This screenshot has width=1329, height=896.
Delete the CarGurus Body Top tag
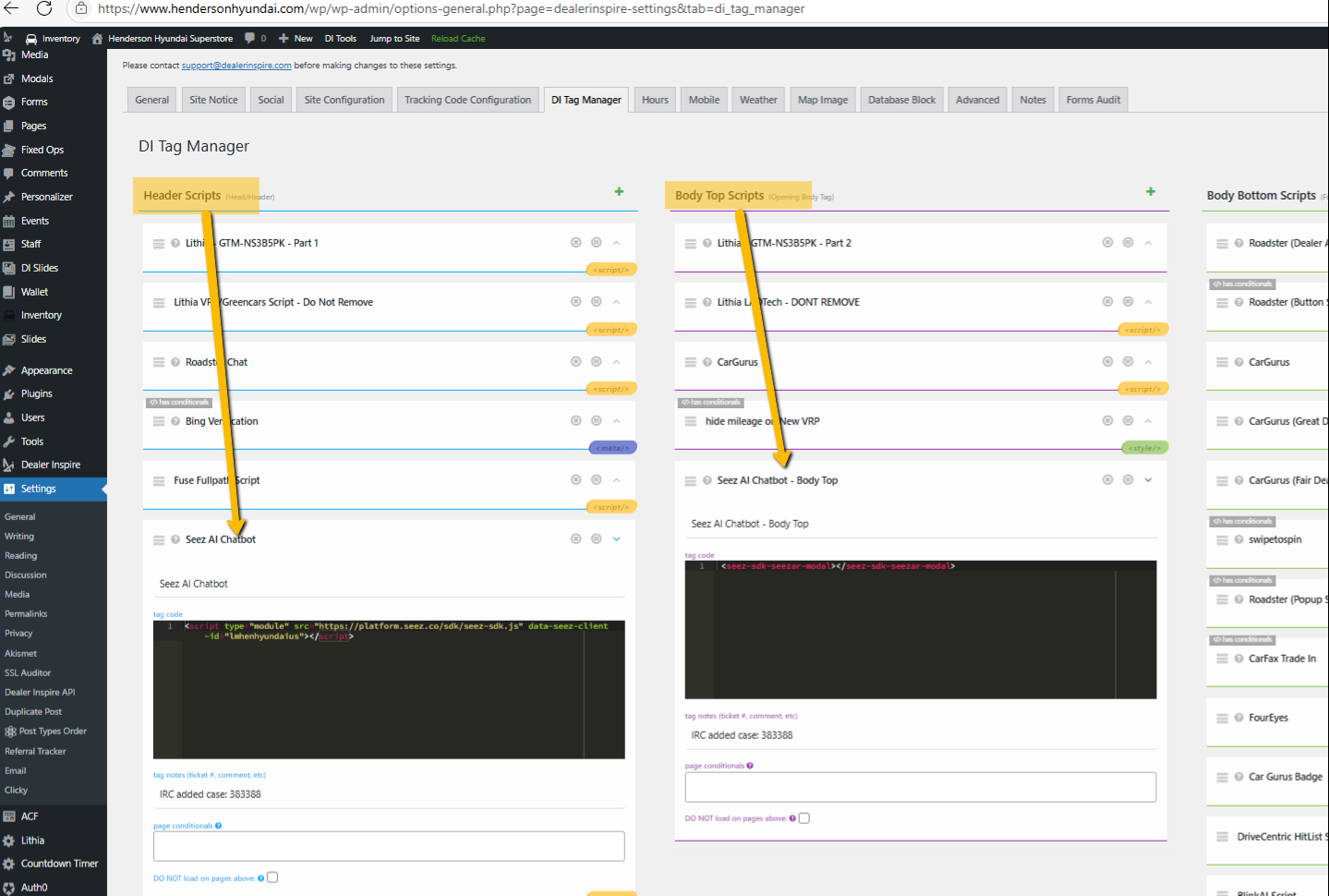click(1107, 362)
